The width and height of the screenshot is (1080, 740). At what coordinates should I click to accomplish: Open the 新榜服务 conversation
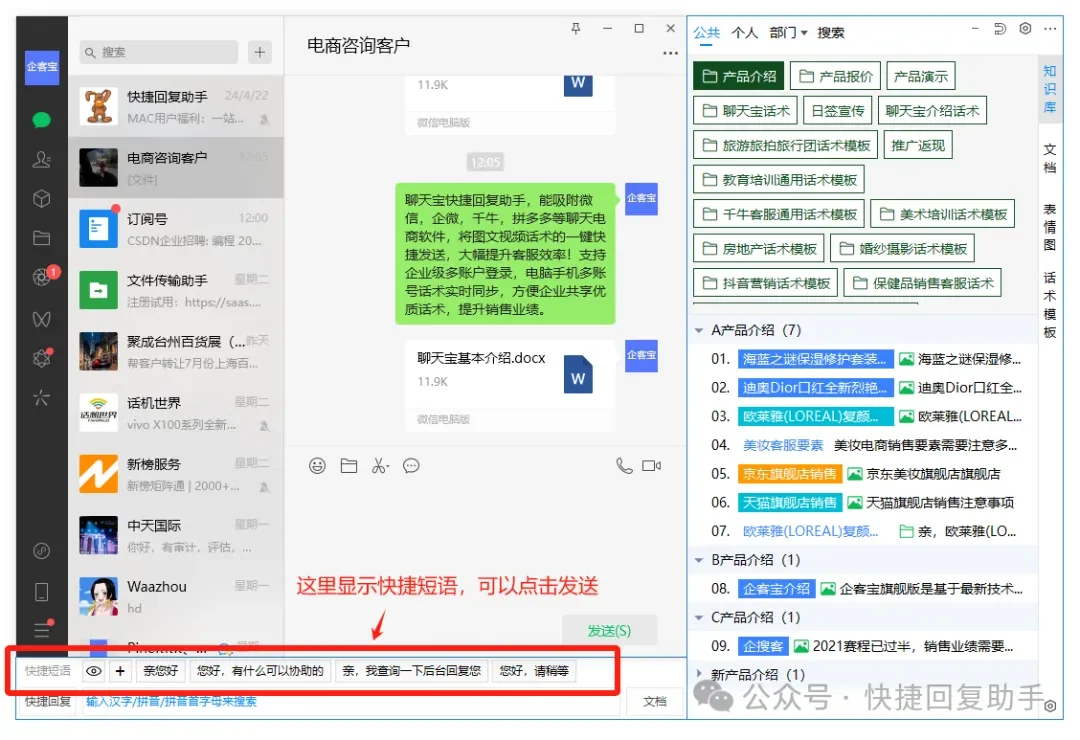click(176, 475)
